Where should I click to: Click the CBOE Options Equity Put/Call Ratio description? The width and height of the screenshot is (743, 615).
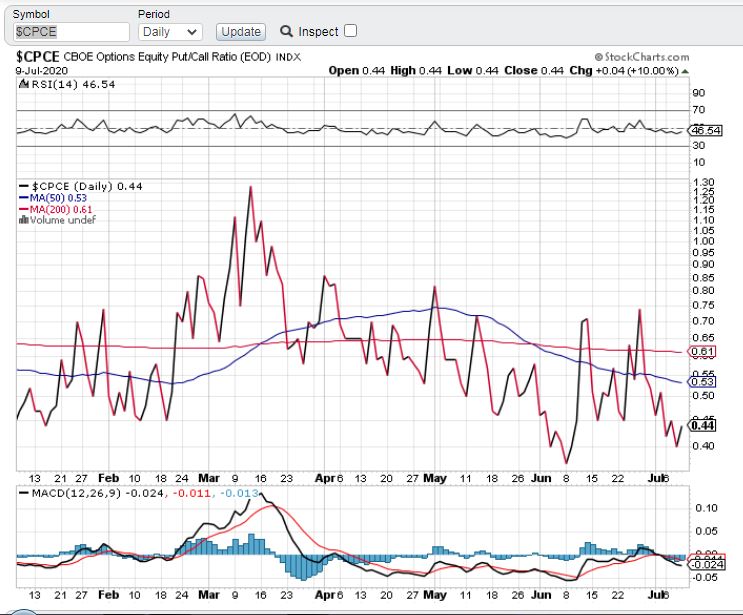click(167, 57)
